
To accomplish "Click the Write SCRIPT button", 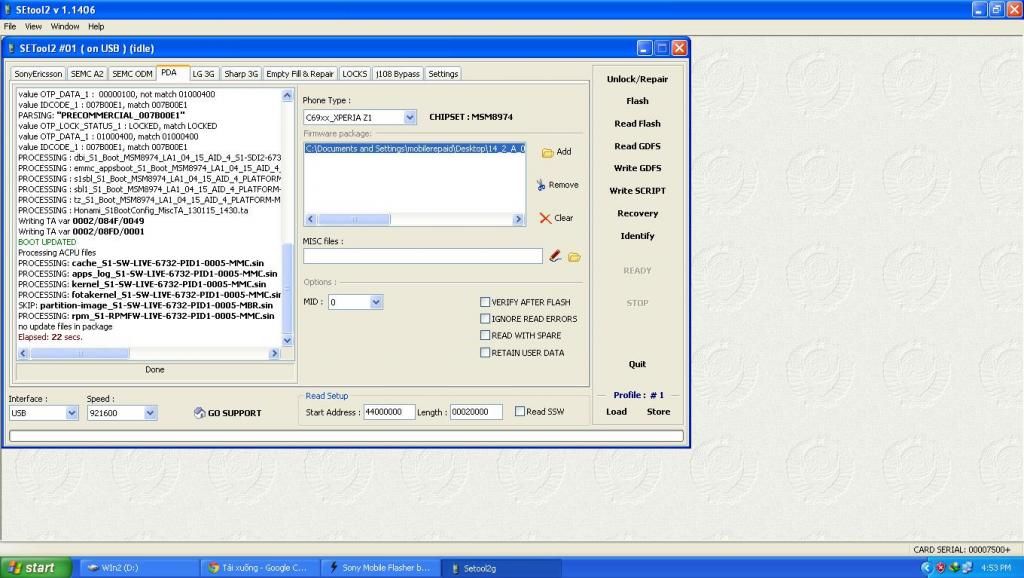I will (x=637, y=191).
